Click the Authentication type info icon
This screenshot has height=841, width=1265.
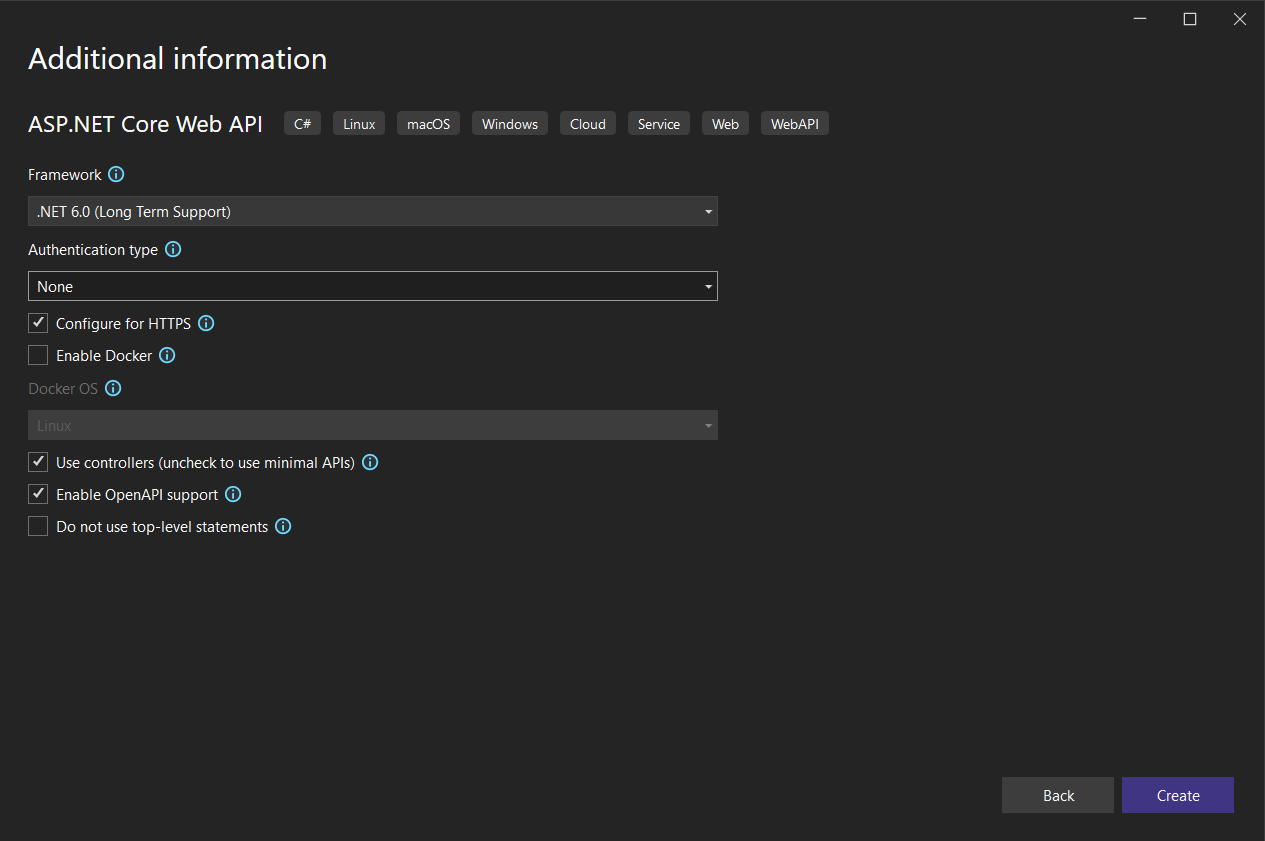click(173, 250)
